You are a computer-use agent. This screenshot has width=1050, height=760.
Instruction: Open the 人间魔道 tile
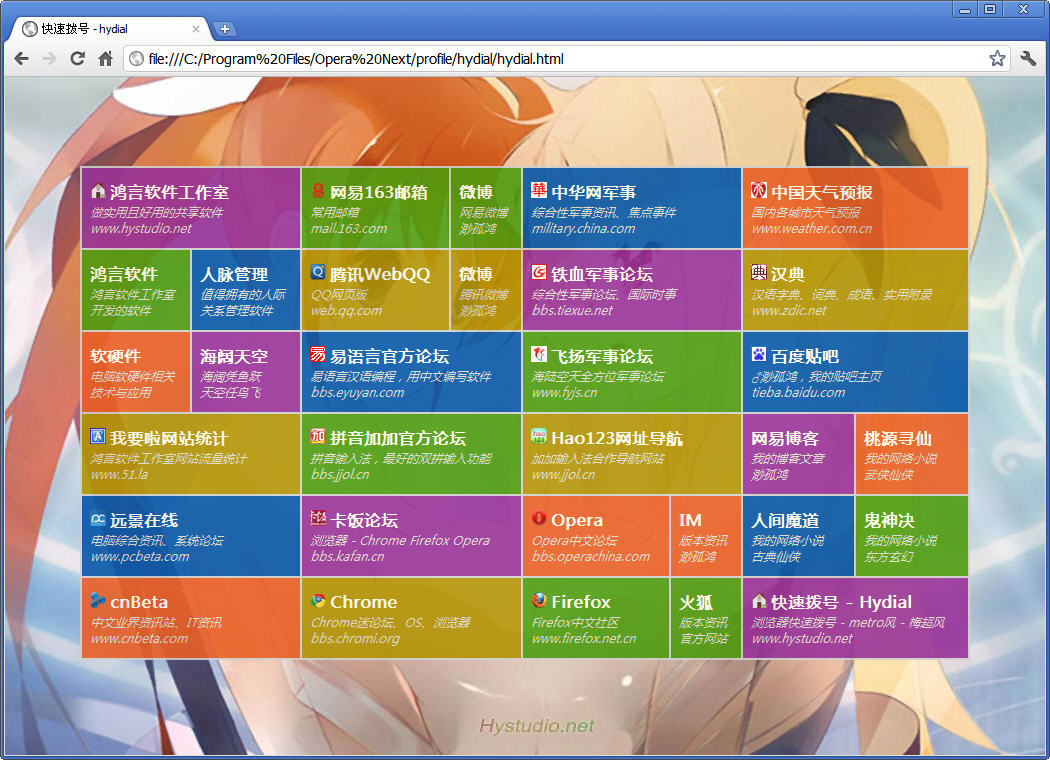(798, 536)
